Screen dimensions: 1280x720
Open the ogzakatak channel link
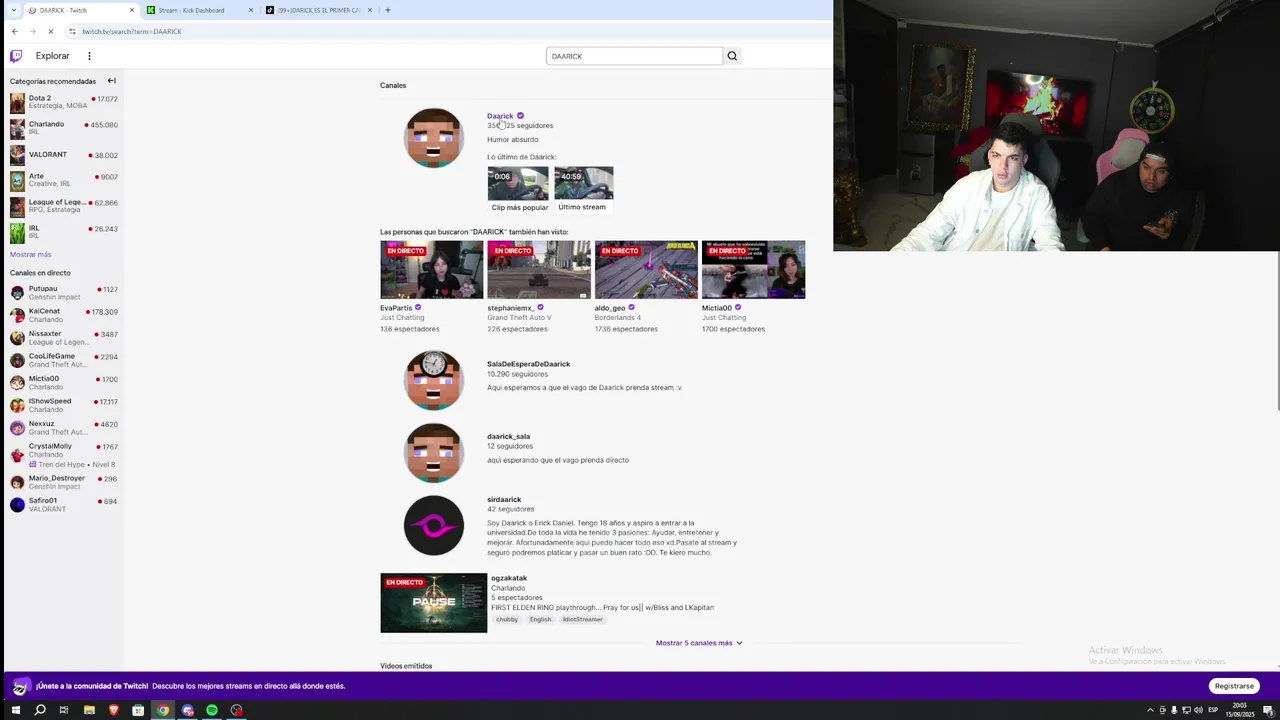point(509,578)
